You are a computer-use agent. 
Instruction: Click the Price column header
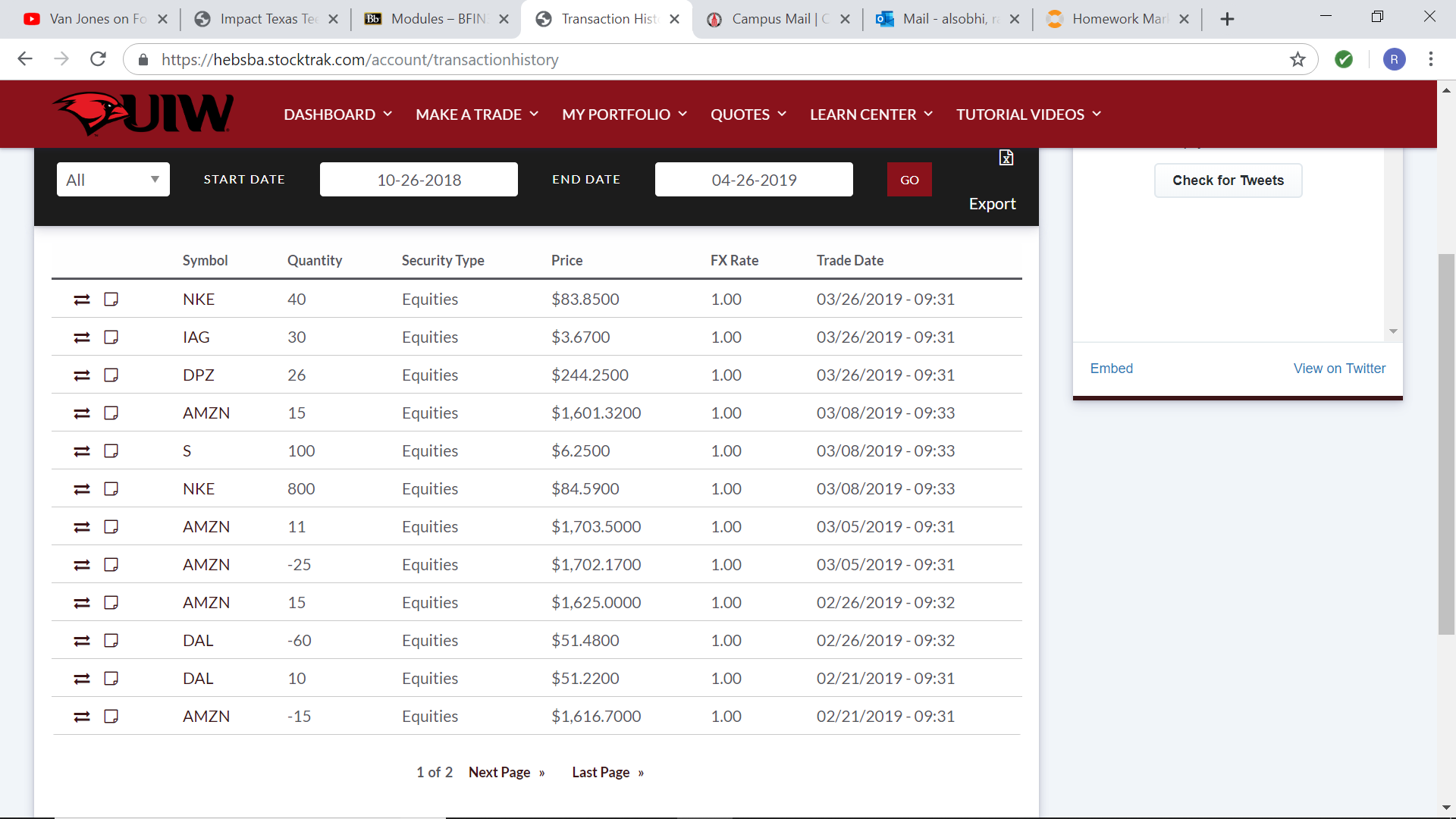click(566, 260)
